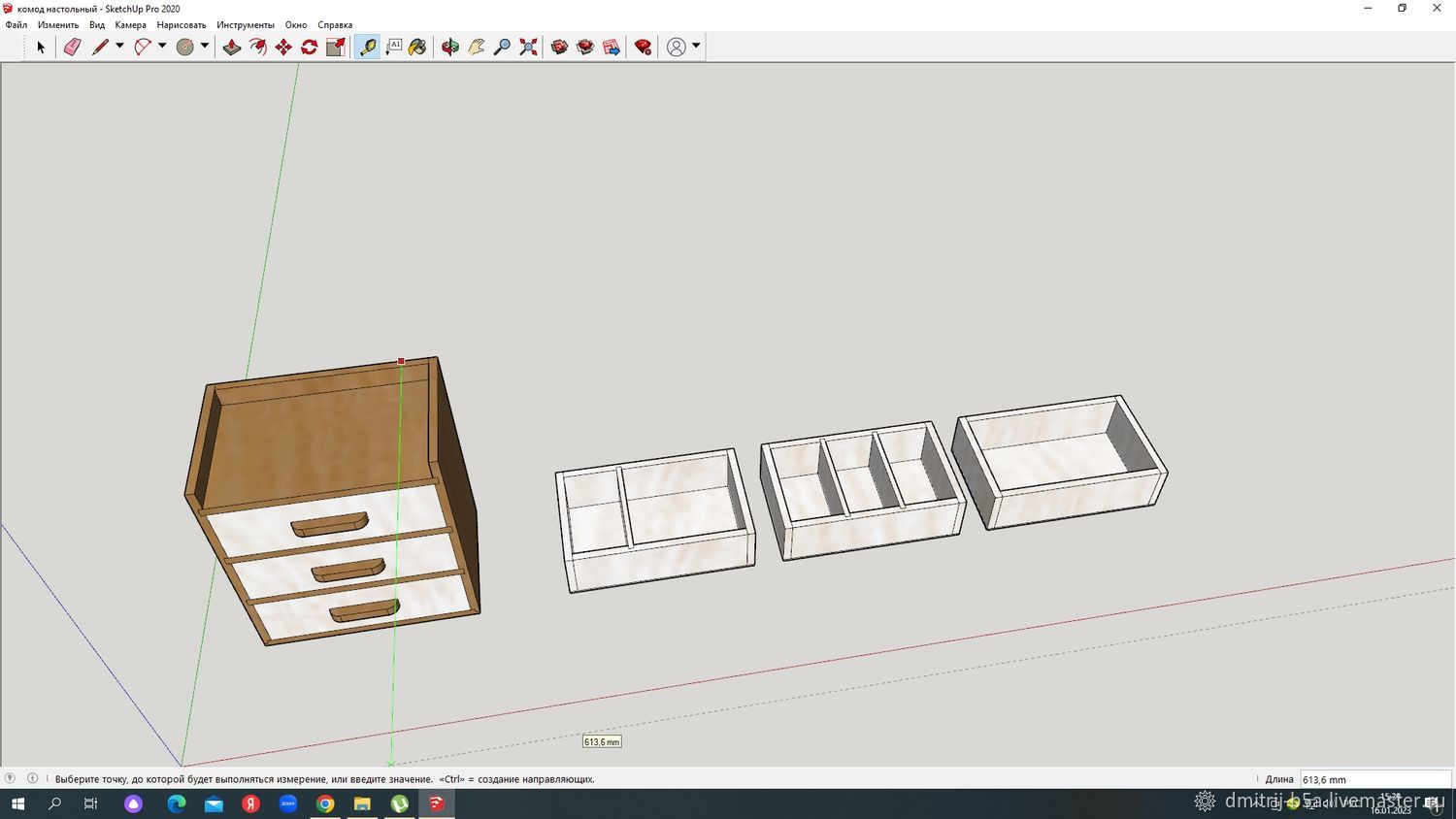This screenshot has width=1456, height=819.
Task: Select the Offset tool
Action: (257, 47)
